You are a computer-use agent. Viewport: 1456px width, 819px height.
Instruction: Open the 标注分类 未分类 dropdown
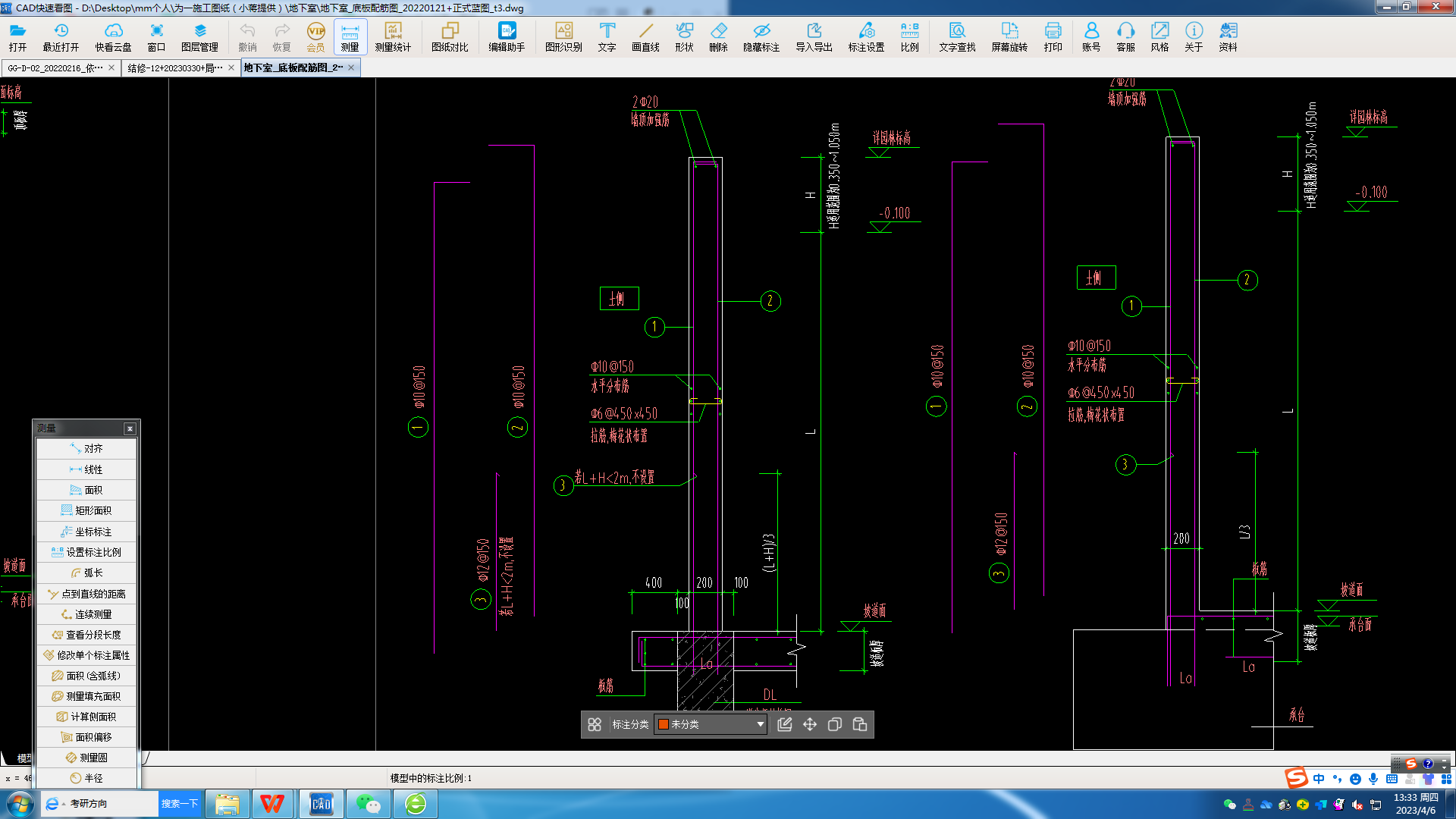(711, 724)
